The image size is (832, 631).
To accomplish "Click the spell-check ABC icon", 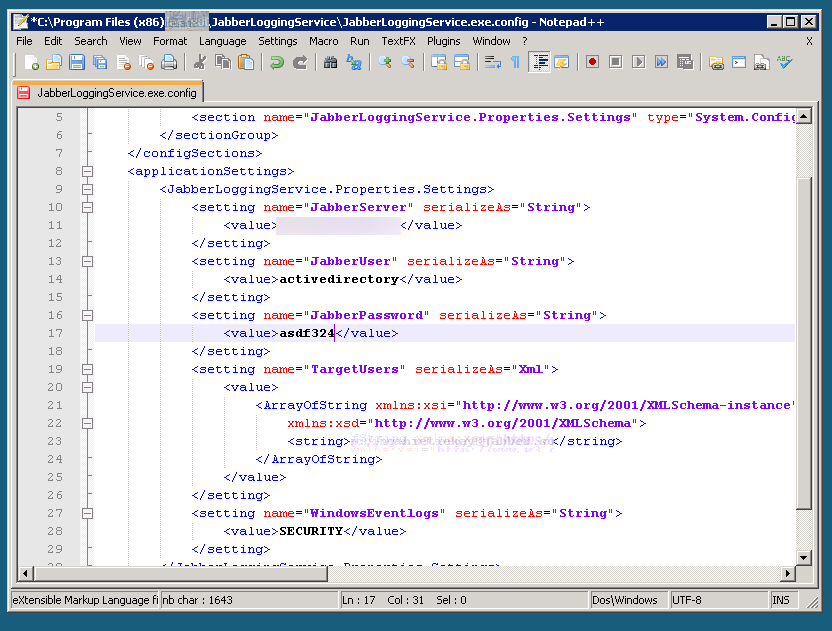I will 785,63.
